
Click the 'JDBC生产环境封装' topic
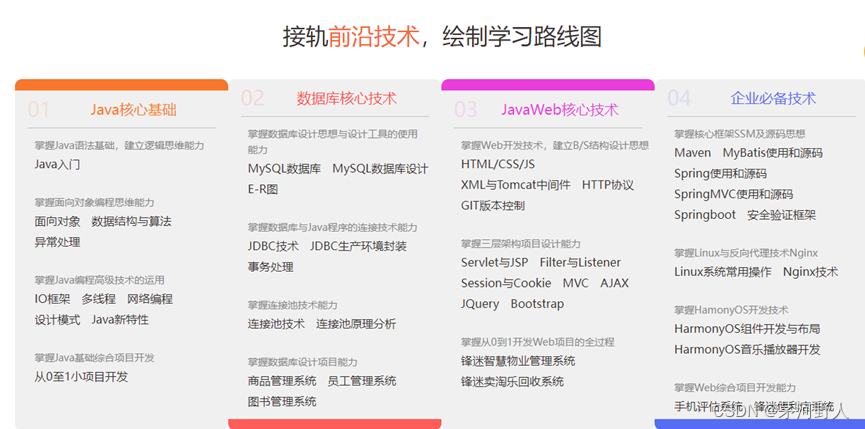coord(358,246)
